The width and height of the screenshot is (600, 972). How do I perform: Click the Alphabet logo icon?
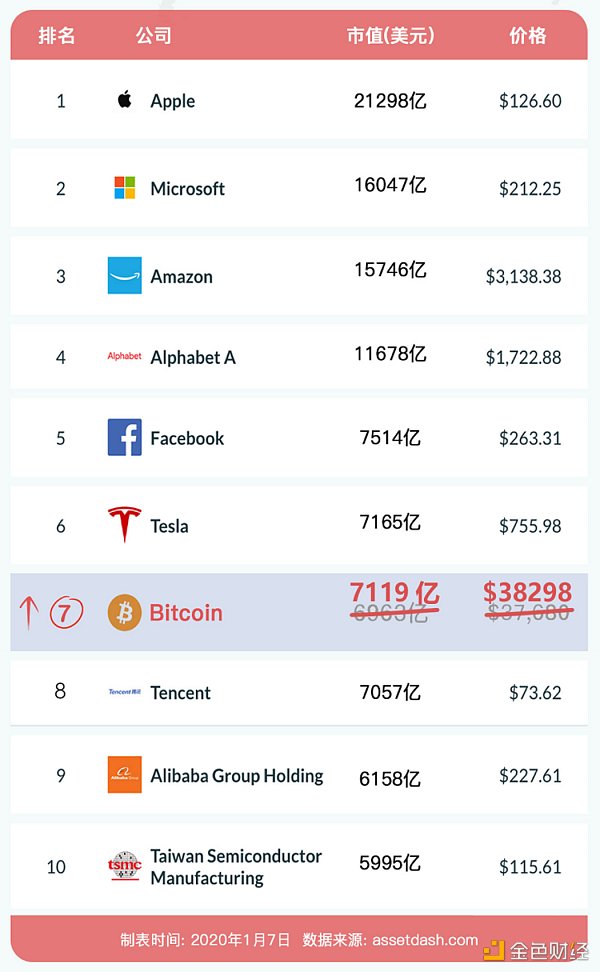[125, 356]
